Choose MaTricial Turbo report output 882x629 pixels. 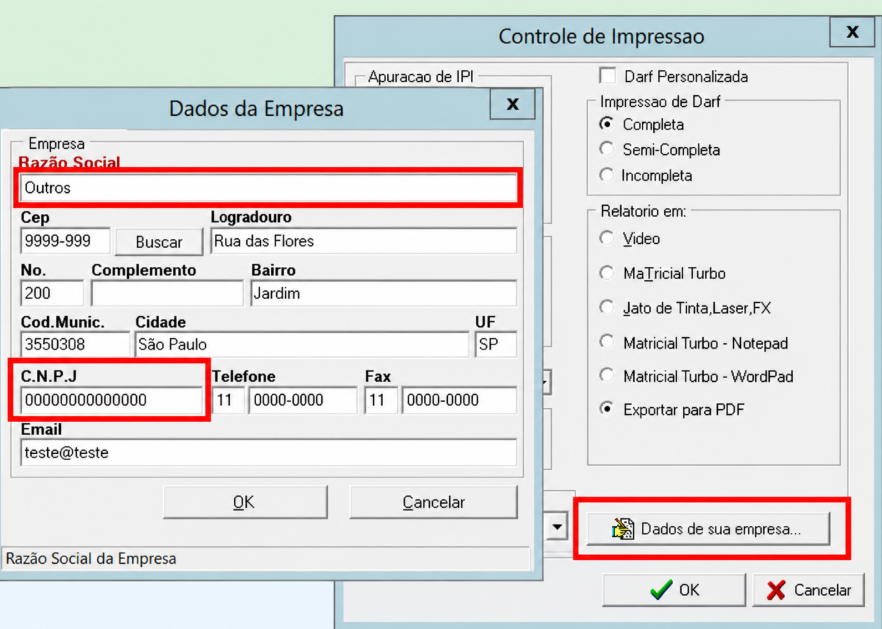pos(606,273)
